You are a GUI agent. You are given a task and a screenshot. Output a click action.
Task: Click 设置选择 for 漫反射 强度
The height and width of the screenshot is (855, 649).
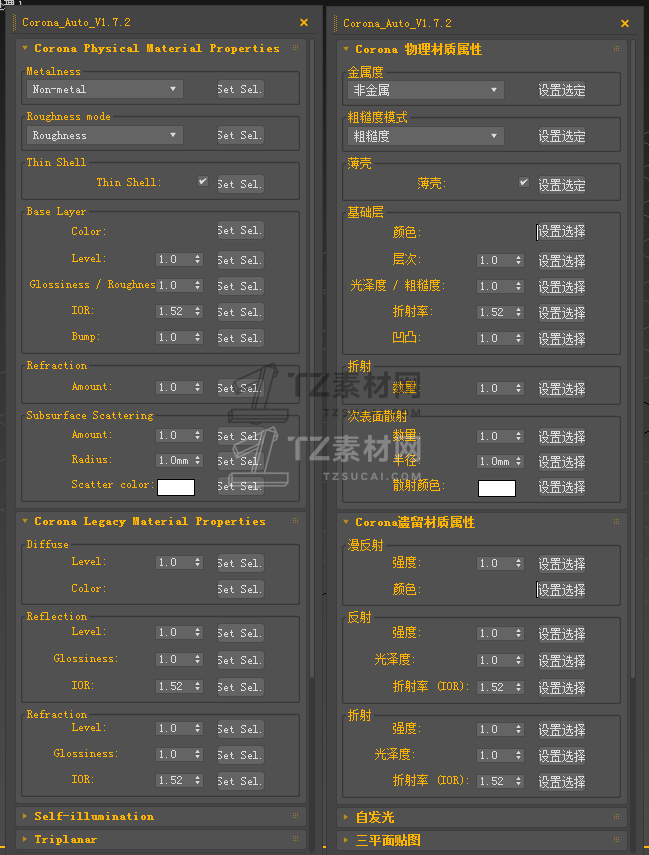pyautogui.click(x=562, y=564)
